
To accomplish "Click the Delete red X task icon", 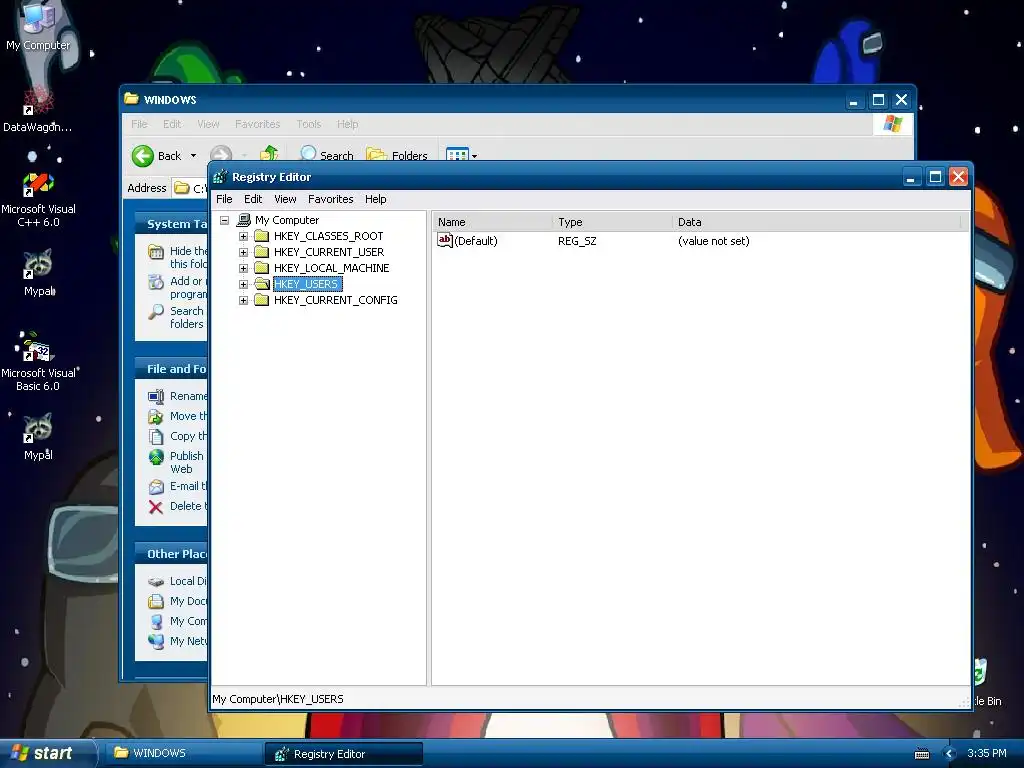I will (x=156, y=507).
